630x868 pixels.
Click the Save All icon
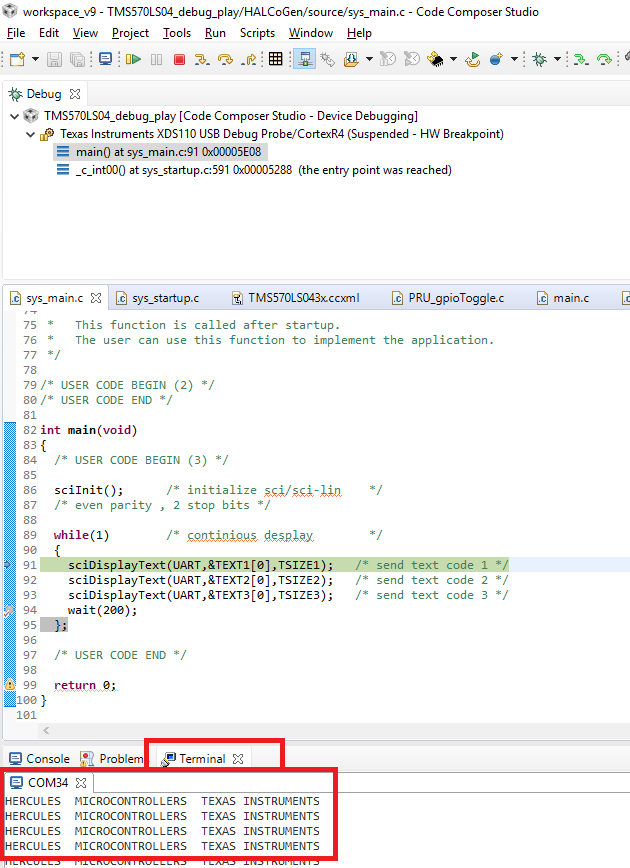click(x=78, y=59)
